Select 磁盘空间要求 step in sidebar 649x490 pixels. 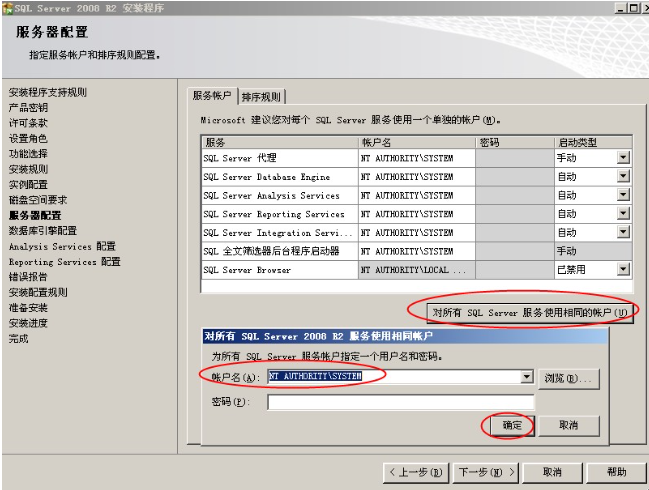click(38, 200)
